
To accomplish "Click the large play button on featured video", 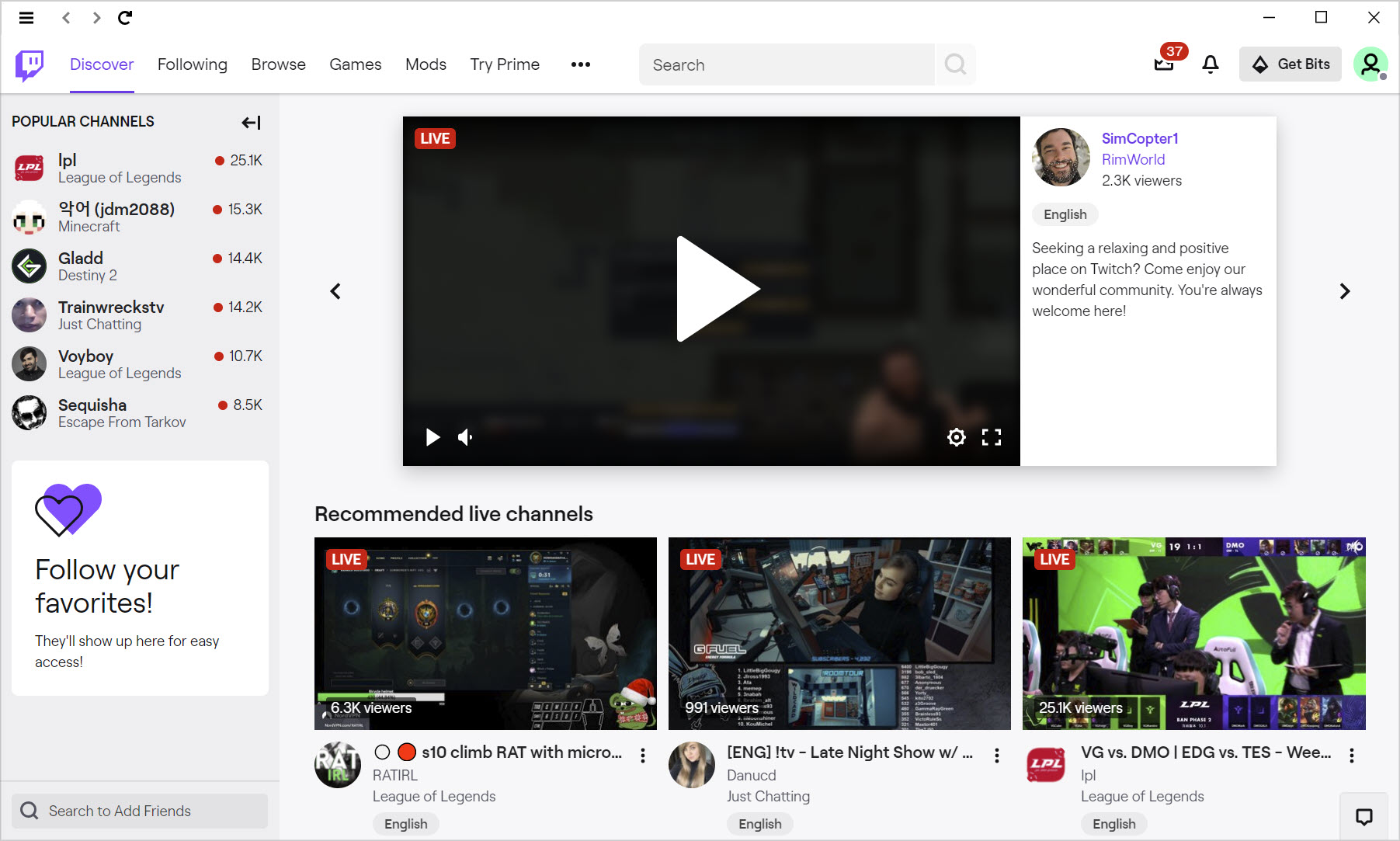I will tap(717, 289).
